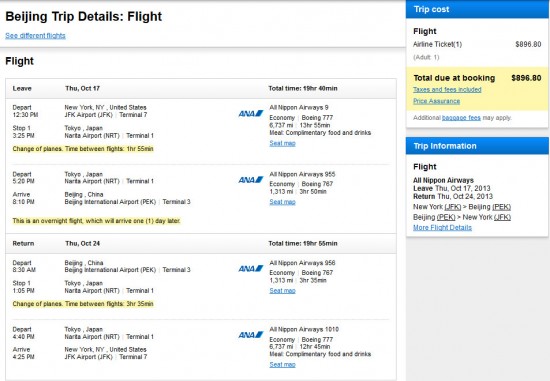Show Seat map for All Nippon Airways 956

click(x=282, y=290)
